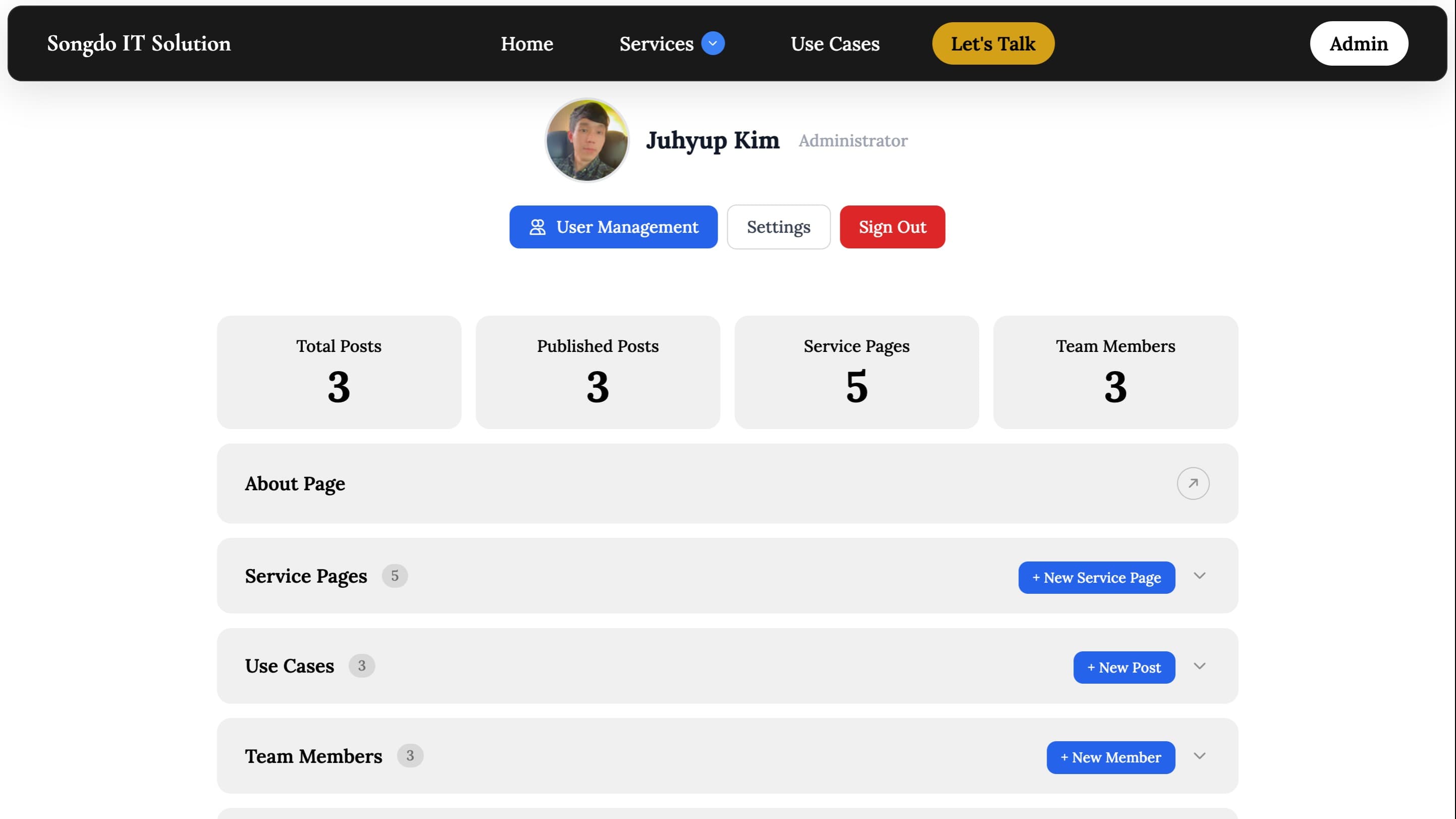Click the Published Posts stat card
Screen dimensions: 1456x819
coord(598,372)
